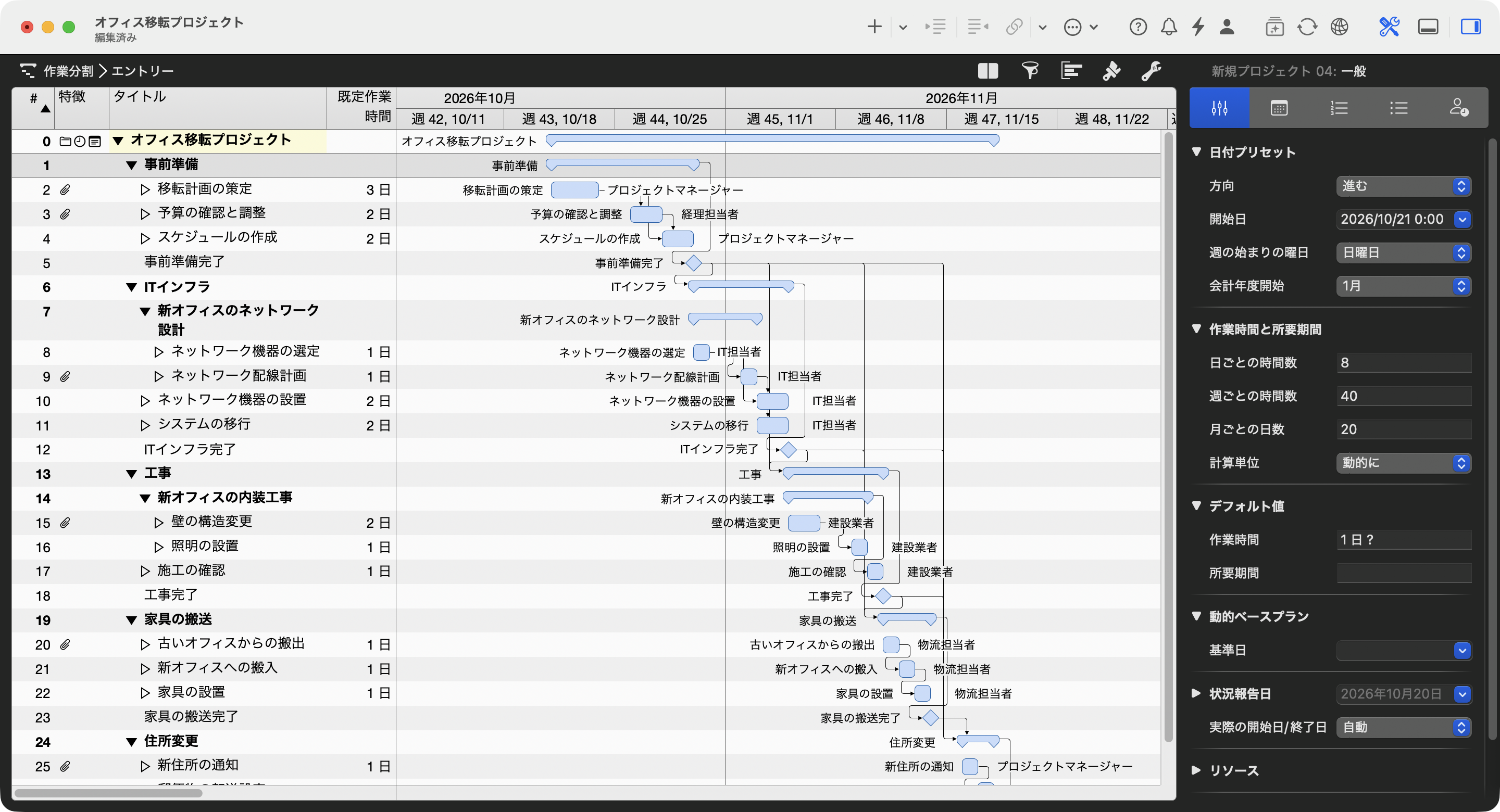
Task: Toggle the bottom panel icon
Action: pos(1428,27)
